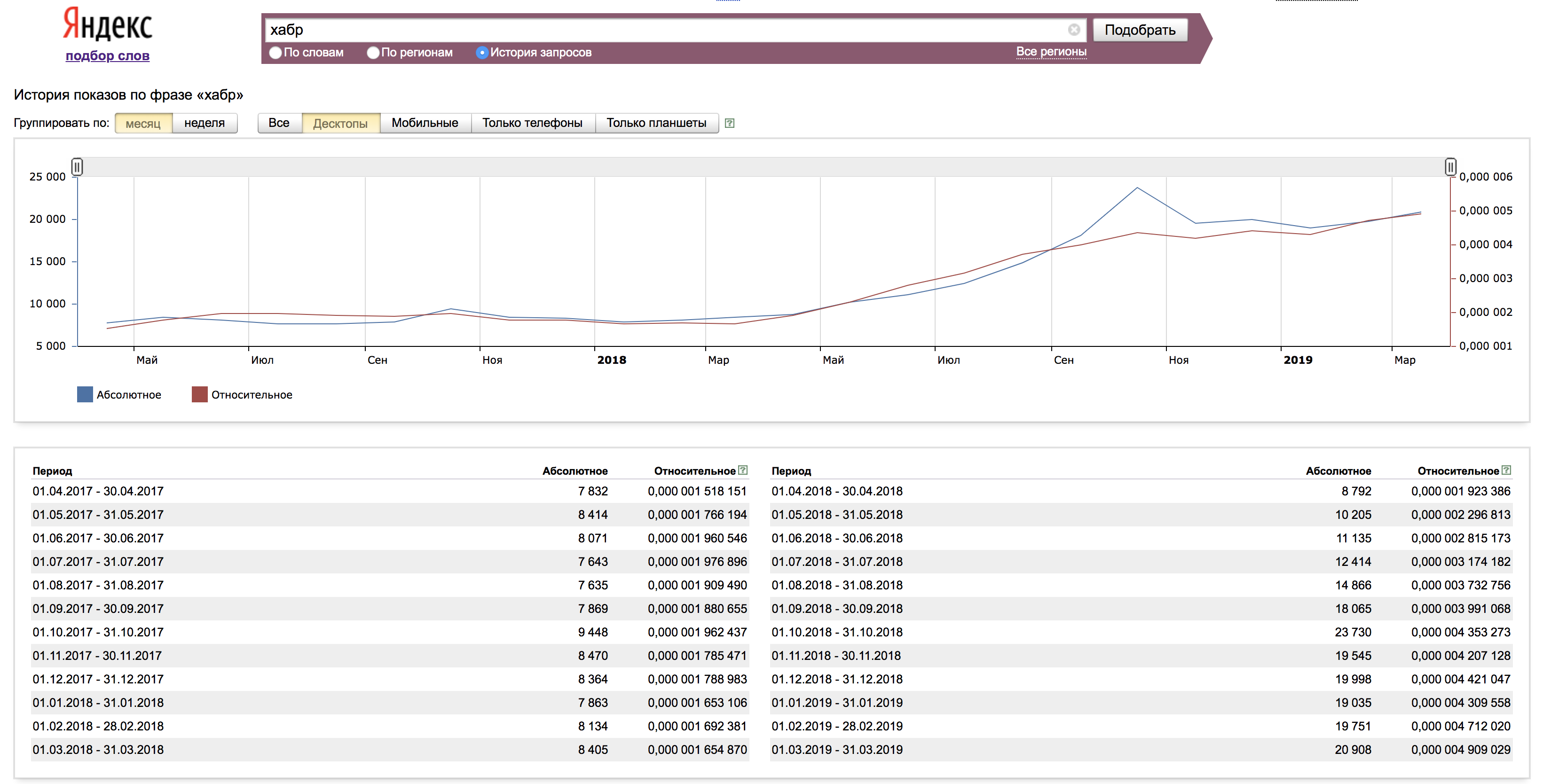Image resolution: width=1543 pixels, height=784 pixels.
Task: Click the Абсолютное legend label
Action: coord(129,395)
